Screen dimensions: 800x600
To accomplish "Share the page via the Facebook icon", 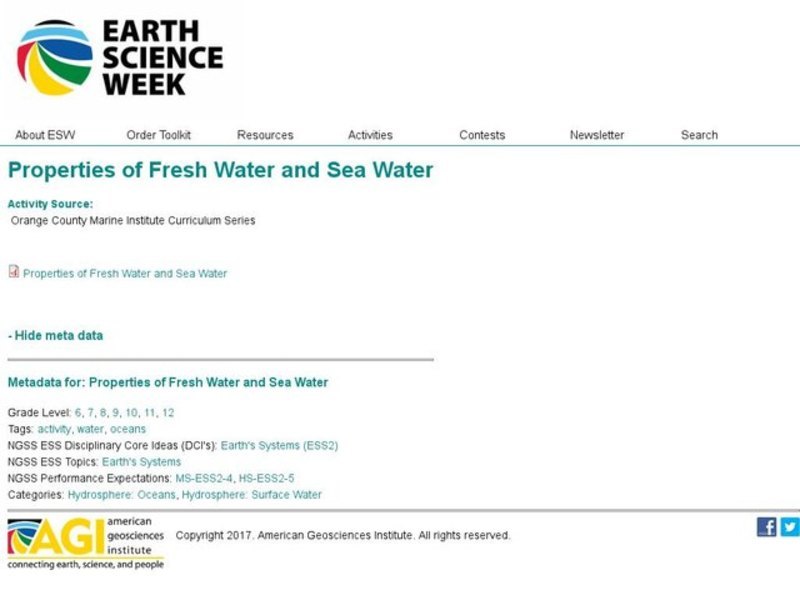I will [765, 527].
